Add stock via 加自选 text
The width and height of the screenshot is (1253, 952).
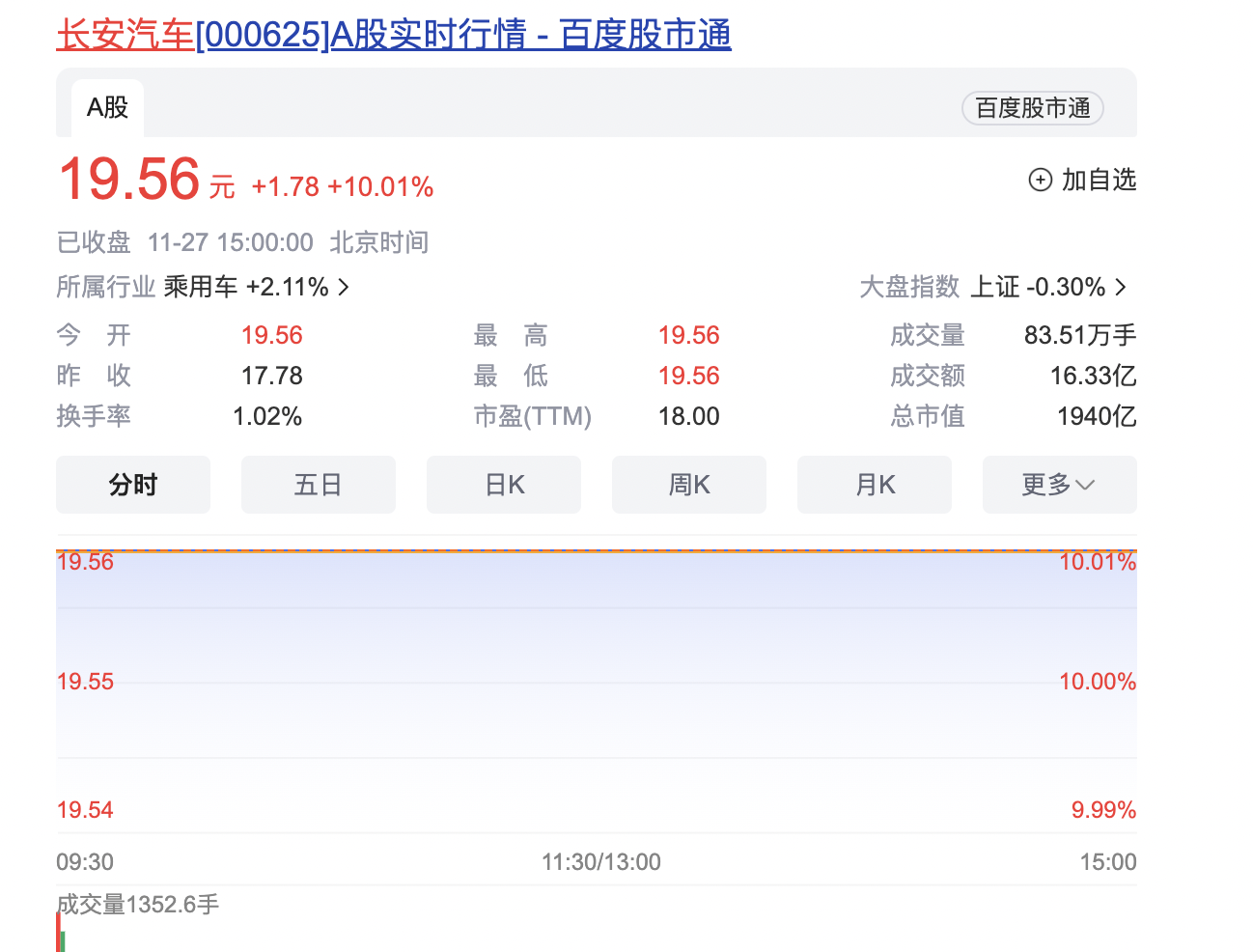pyautogui.click(x=1099, y=181)
